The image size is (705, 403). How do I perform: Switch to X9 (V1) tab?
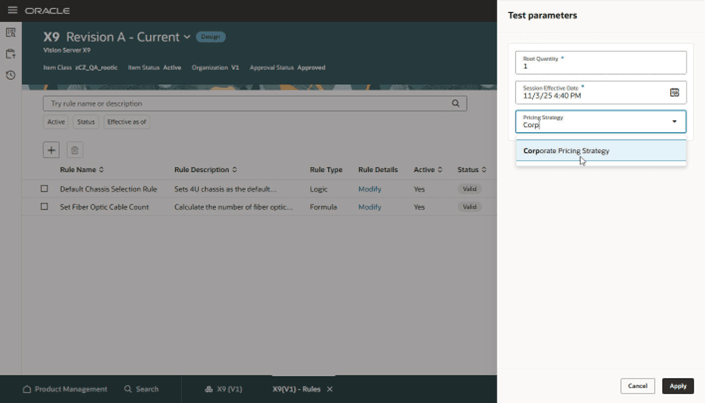(223, 389)
